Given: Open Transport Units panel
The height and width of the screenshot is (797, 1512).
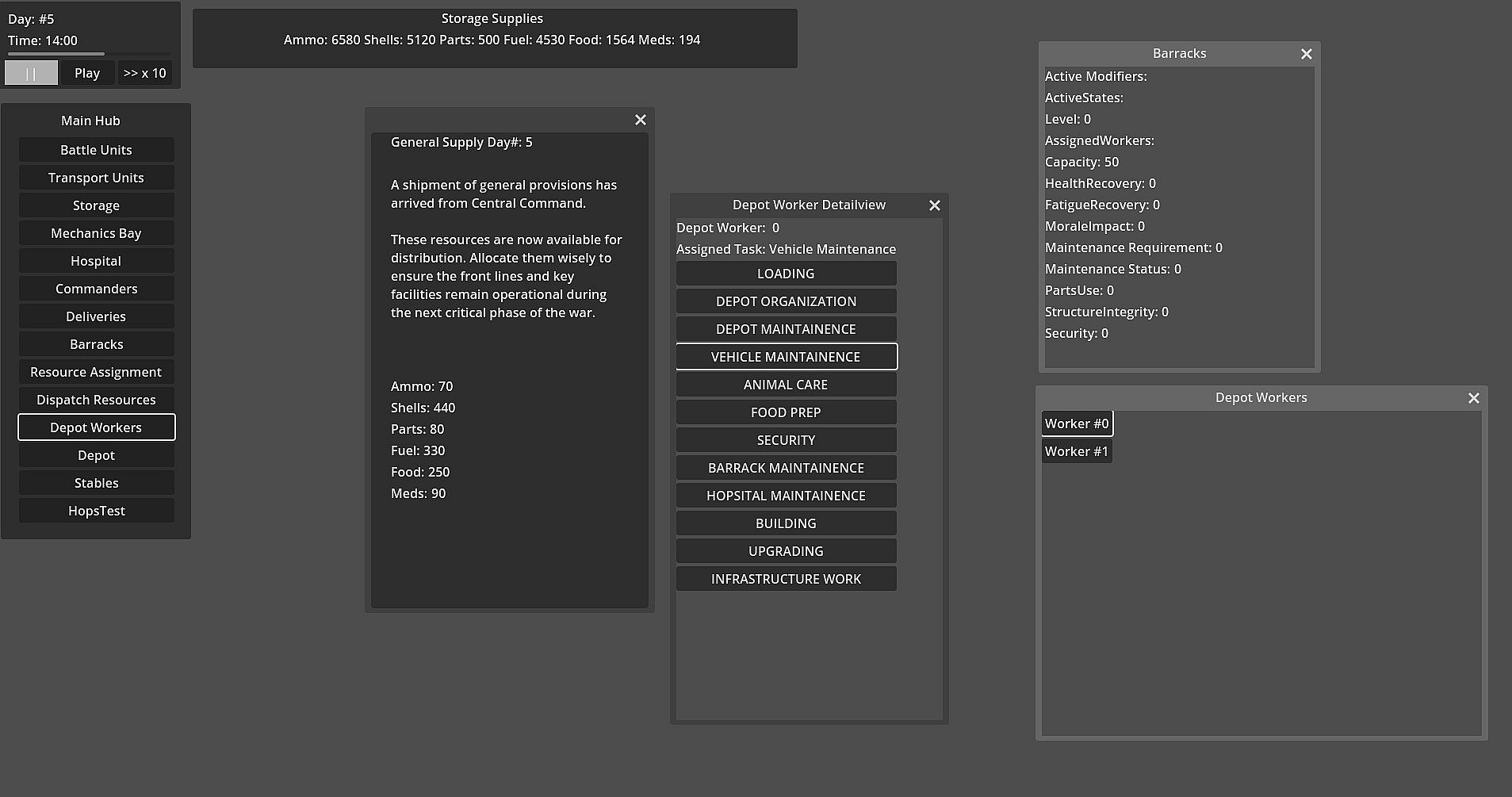Looking at the screenshot, I should click(96, 178).
